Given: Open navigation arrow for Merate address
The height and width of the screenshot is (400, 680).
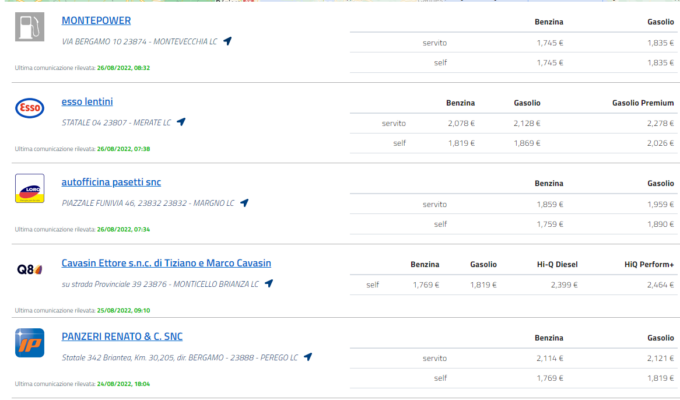Looking at the screenshot, I should (181, 122).
